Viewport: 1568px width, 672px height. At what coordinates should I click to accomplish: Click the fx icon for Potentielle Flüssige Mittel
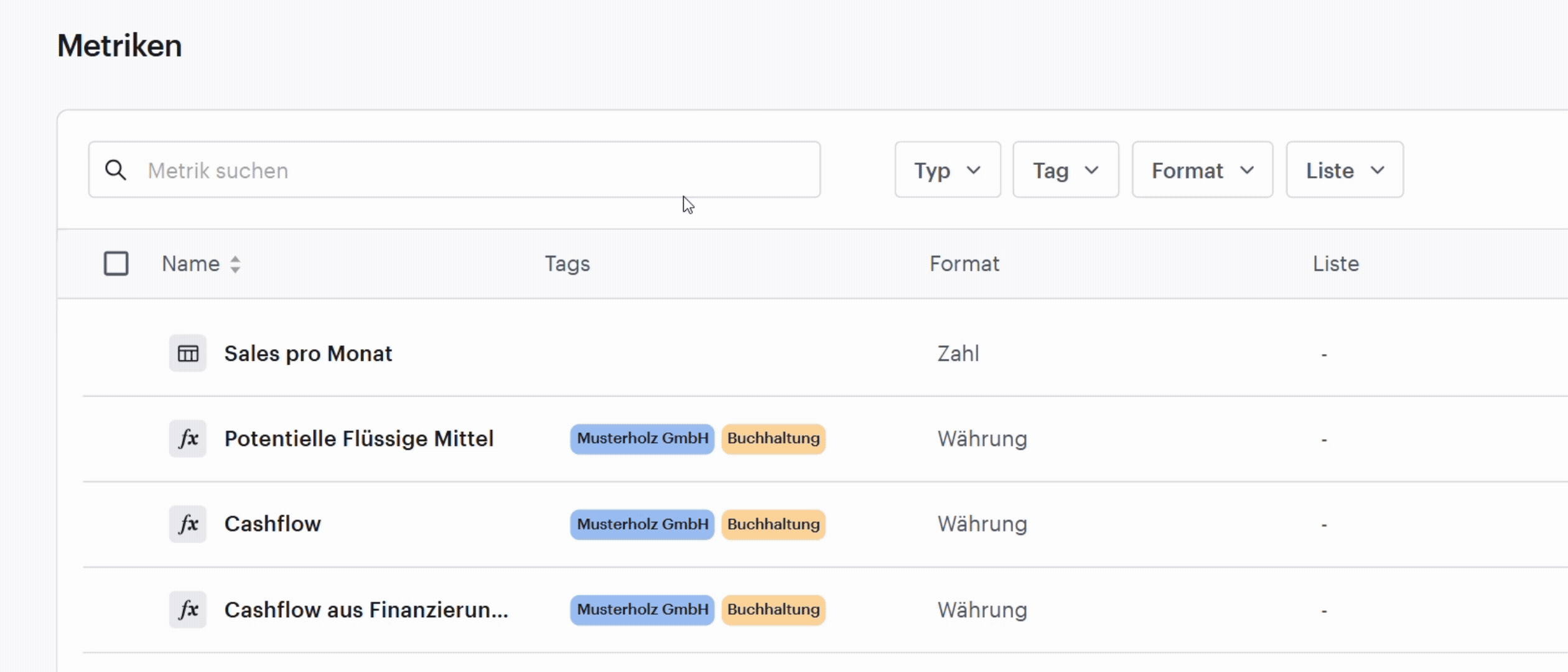188,439
